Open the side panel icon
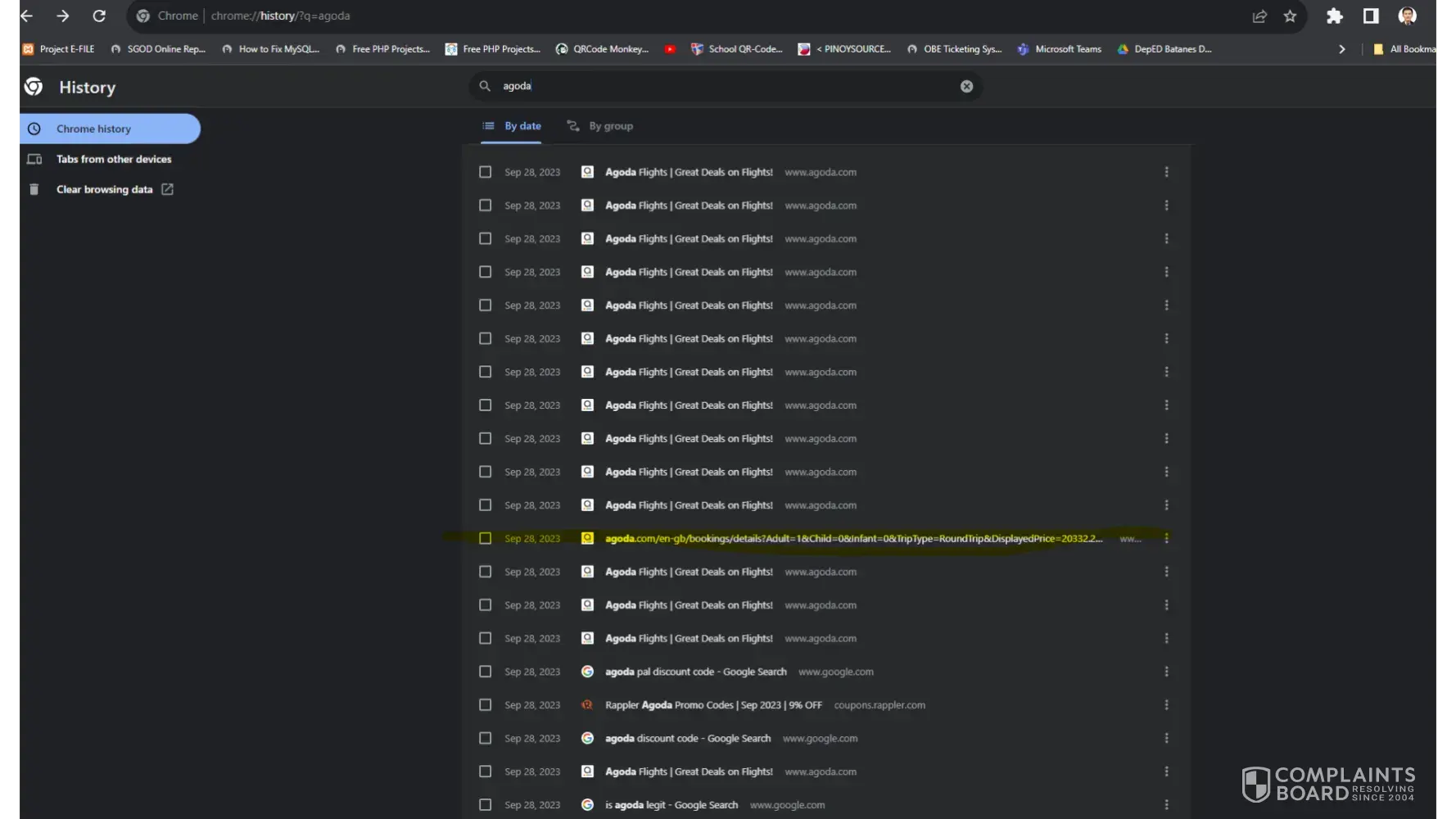Screen dimensions: 1456x819 (1371, 16)
